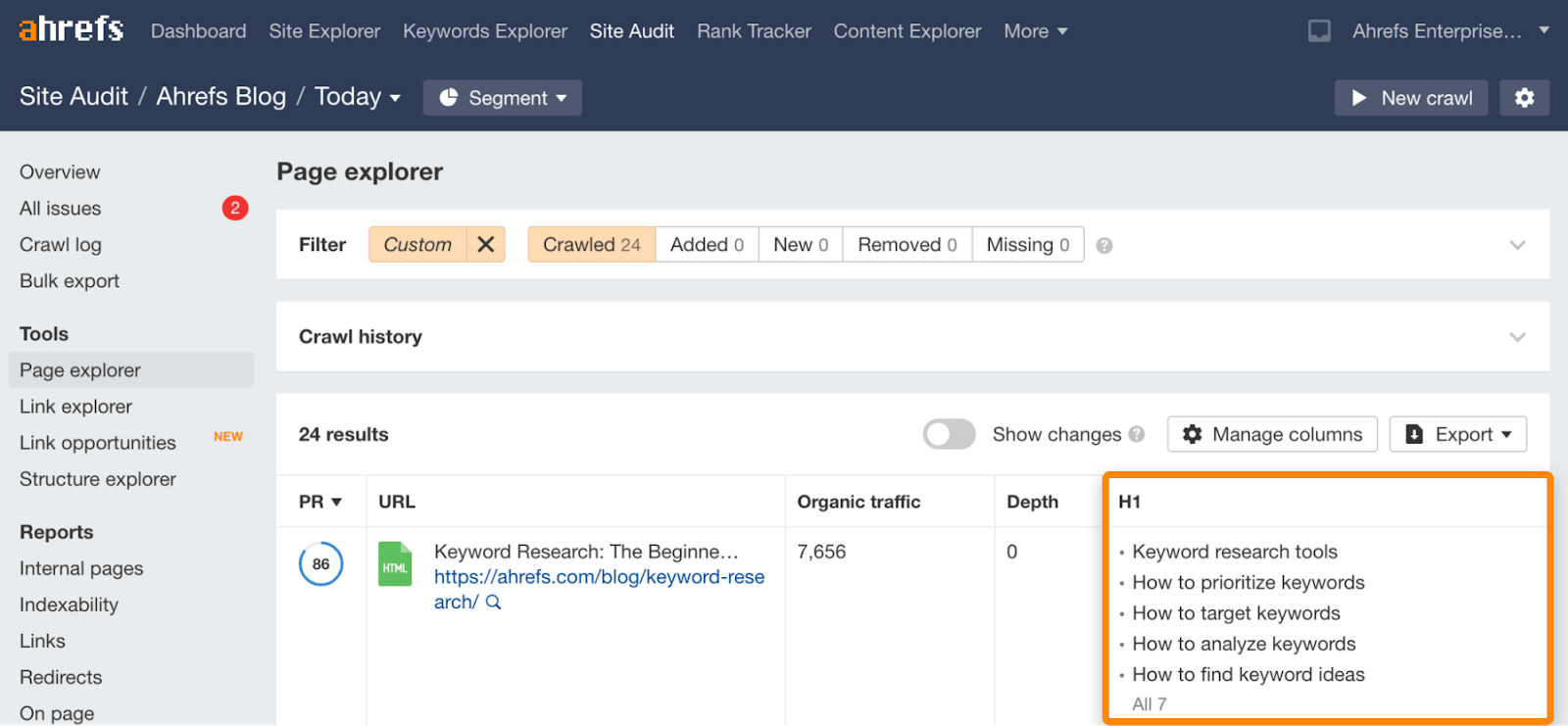This screenshot has height=726, width=1568.
Task: Click Manage columns button
Action: [x=1272, y=434]
